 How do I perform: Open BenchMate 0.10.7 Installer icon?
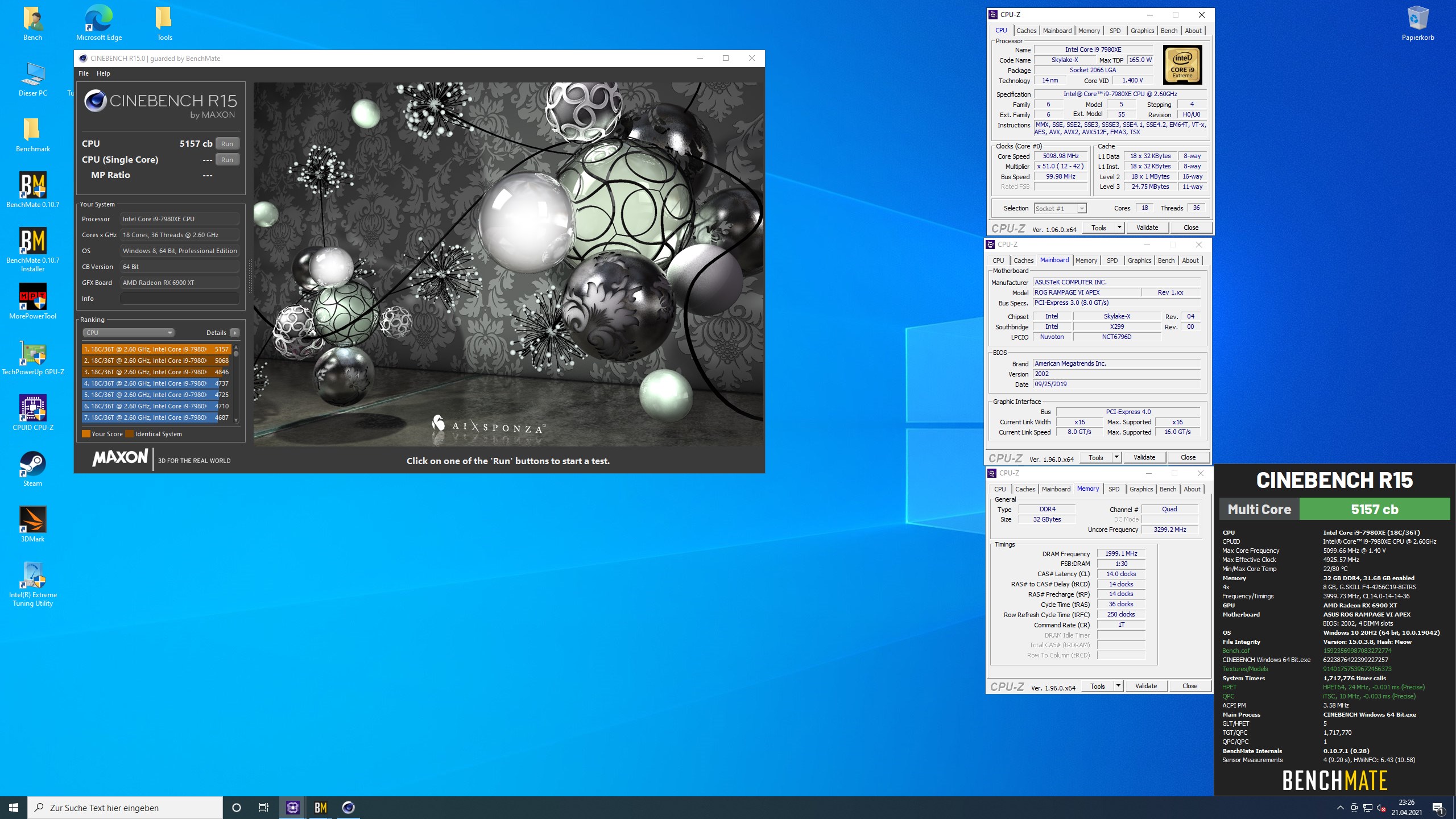32,250
